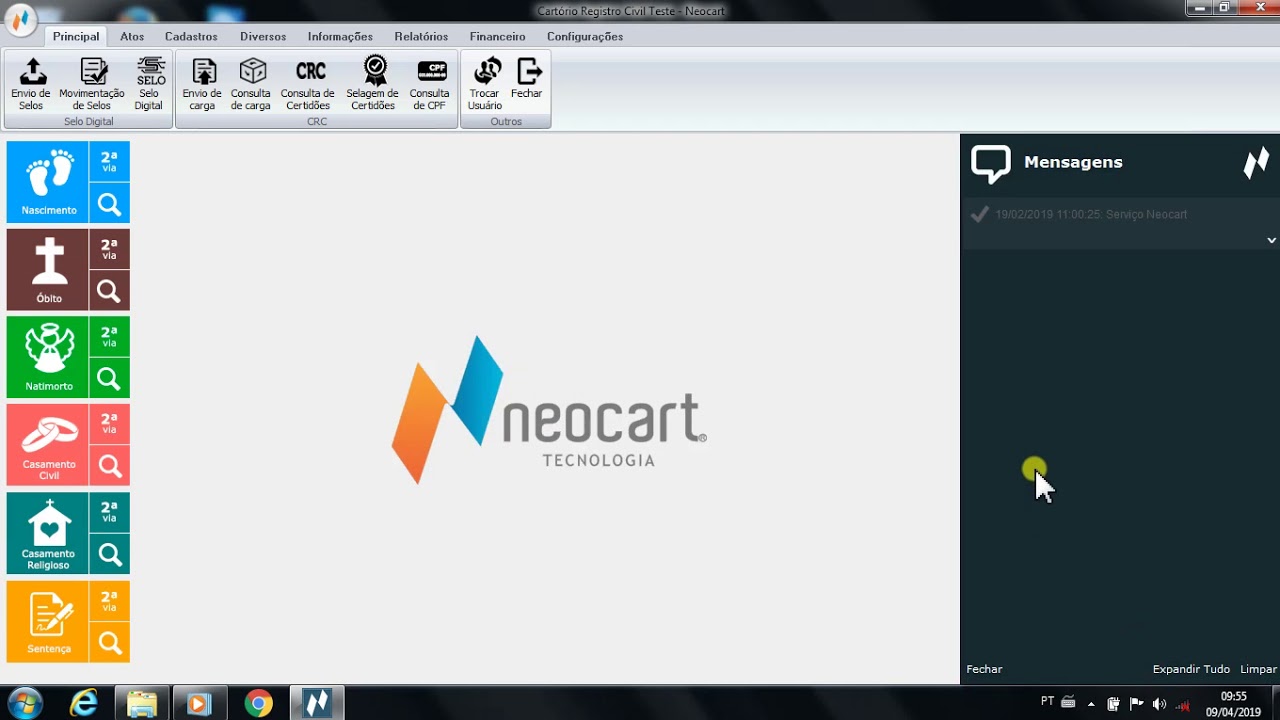
Task: Open Consulta de CPF
Action: pos(430,84)
